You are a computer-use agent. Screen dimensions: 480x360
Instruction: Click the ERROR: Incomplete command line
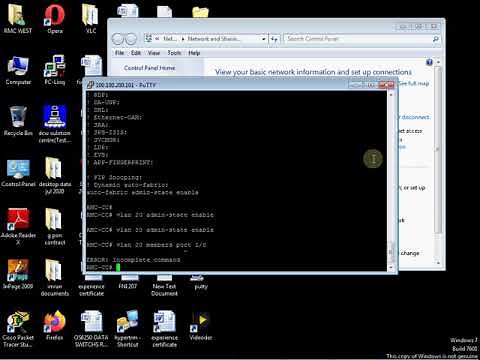pos(133,260)
